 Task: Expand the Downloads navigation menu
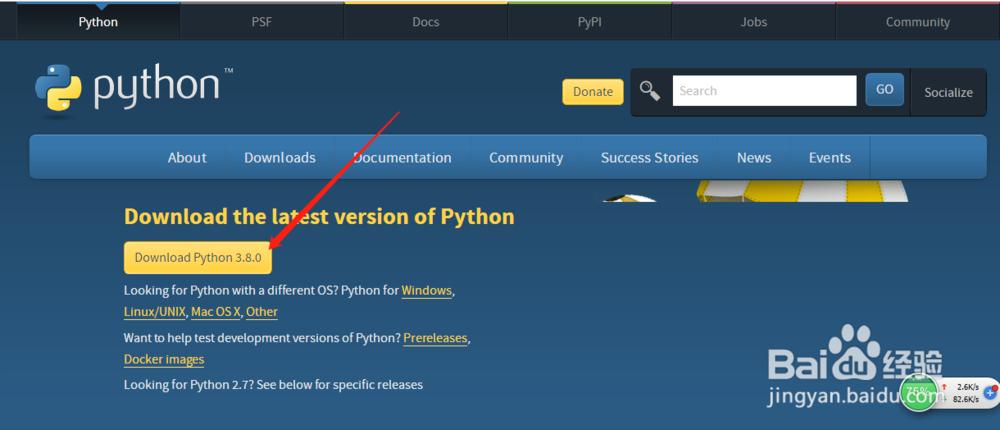click(280, 157)
